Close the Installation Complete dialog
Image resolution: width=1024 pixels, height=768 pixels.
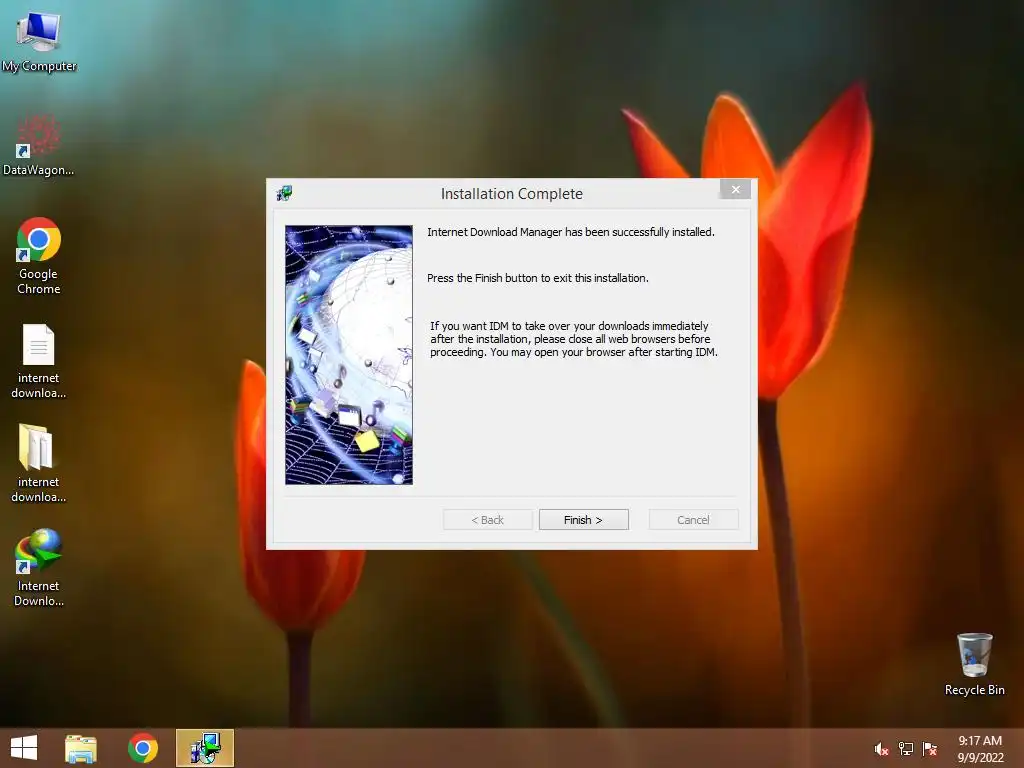click(735, 189)
